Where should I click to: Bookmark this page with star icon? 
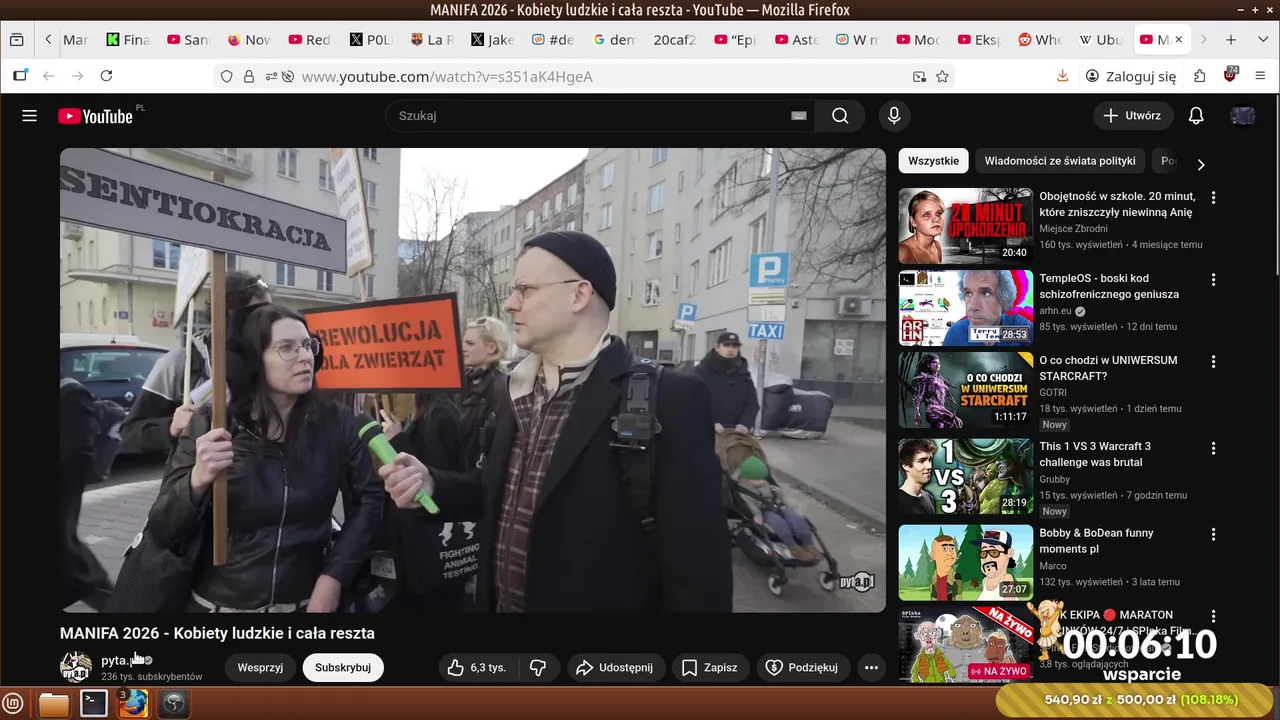point(942,76)
